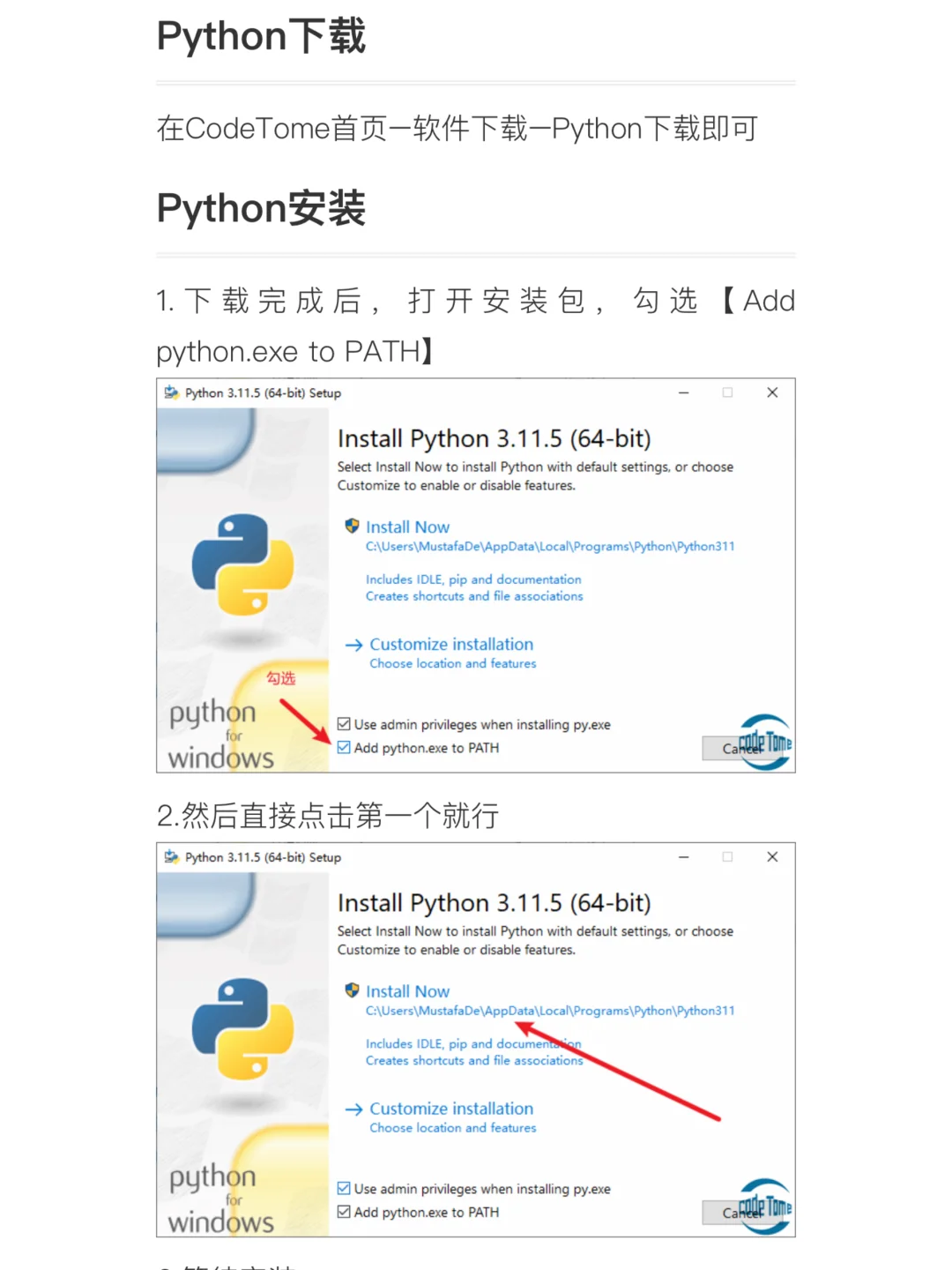Click the install path text in the first Setup window
952x1270 pixels.
550,547
